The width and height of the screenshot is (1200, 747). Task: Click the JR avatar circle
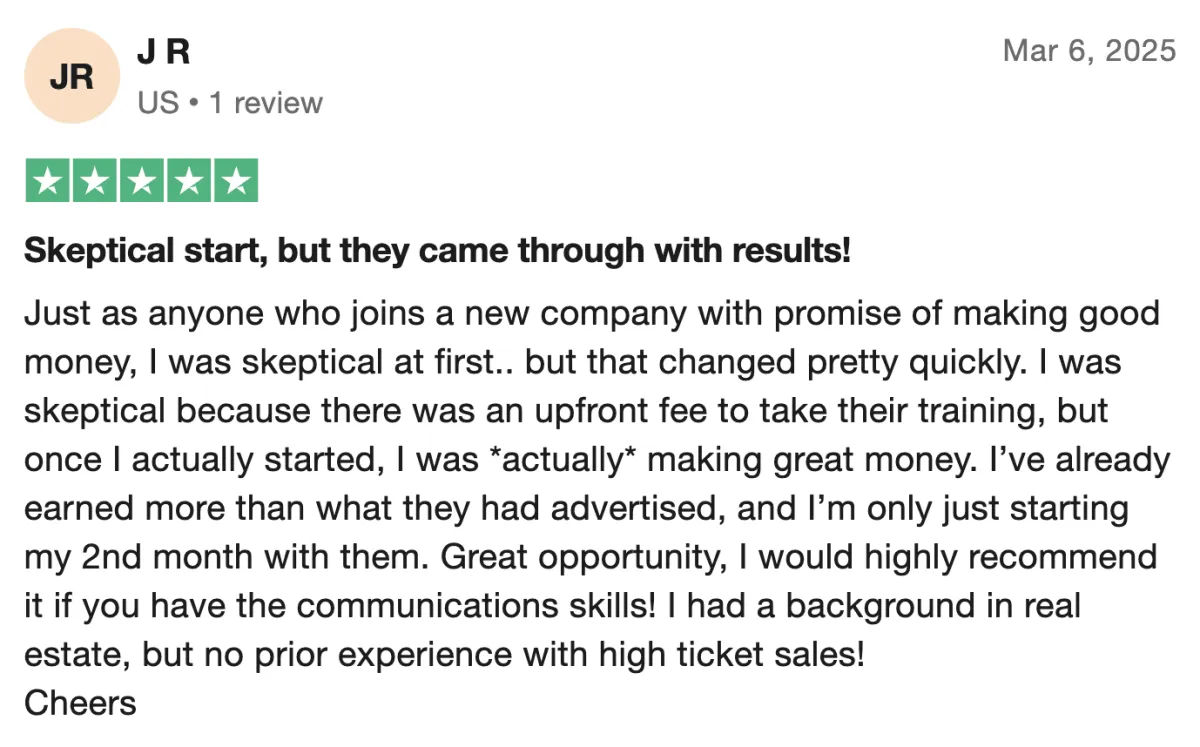tap(71, 76)
